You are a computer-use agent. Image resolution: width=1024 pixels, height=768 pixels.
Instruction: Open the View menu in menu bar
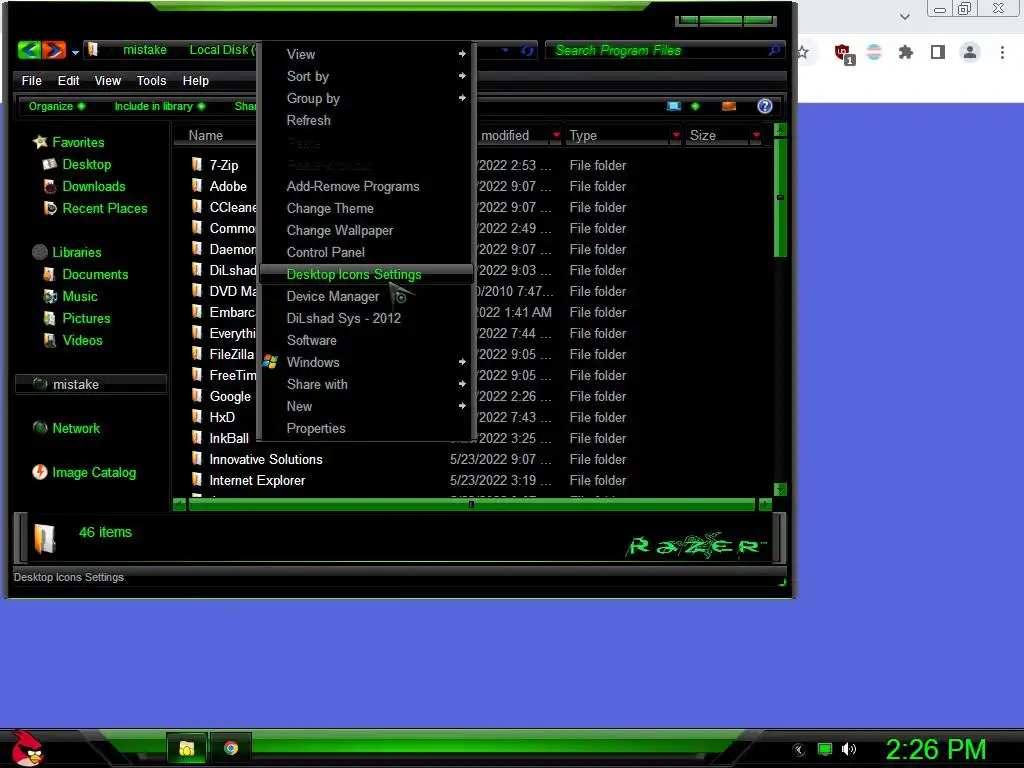click(x=108, y=80)
